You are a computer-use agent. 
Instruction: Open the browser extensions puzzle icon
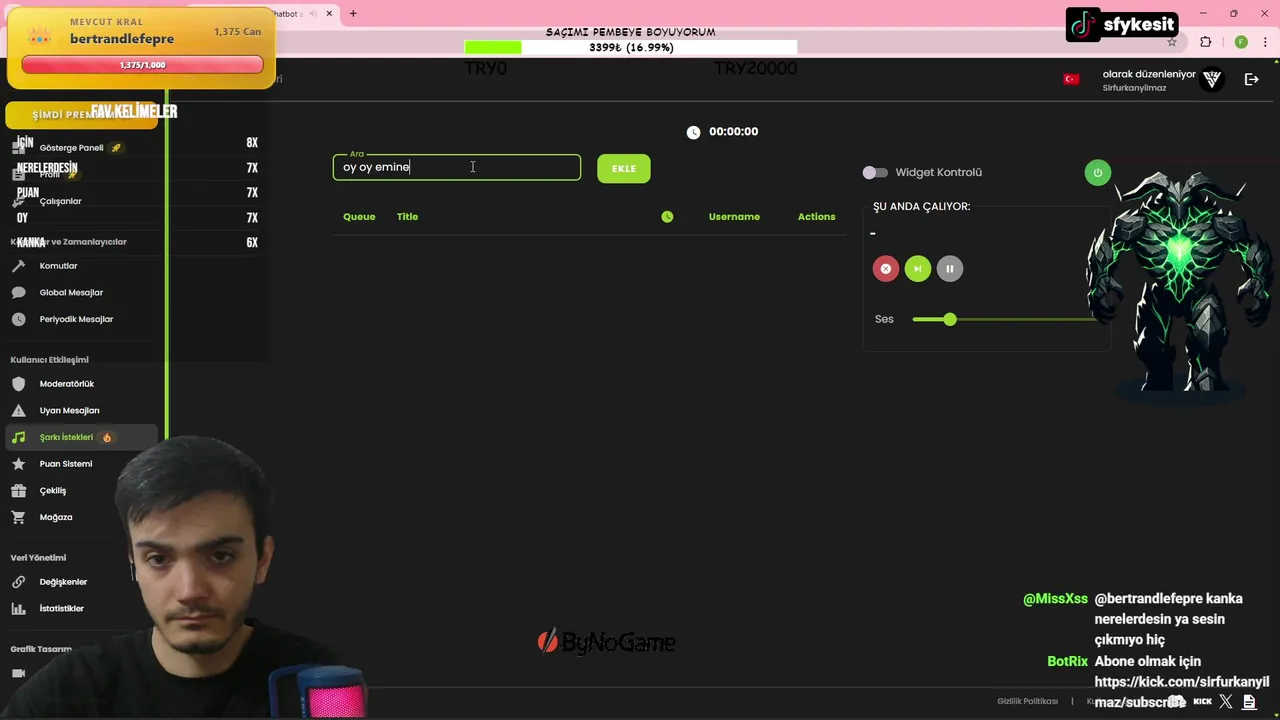(1205, 42)
